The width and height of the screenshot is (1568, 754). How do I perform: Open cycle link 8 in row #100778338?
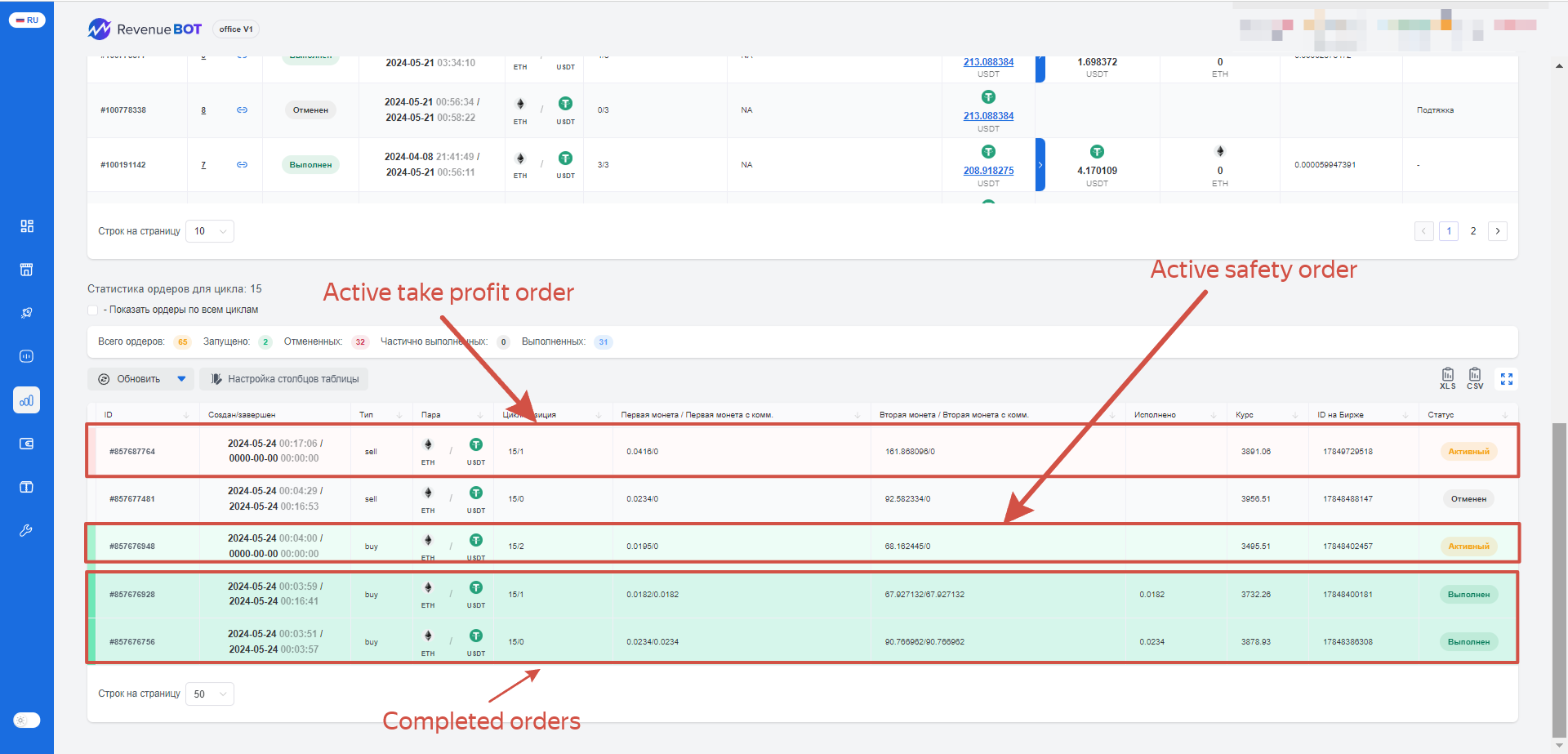[203, 110]
